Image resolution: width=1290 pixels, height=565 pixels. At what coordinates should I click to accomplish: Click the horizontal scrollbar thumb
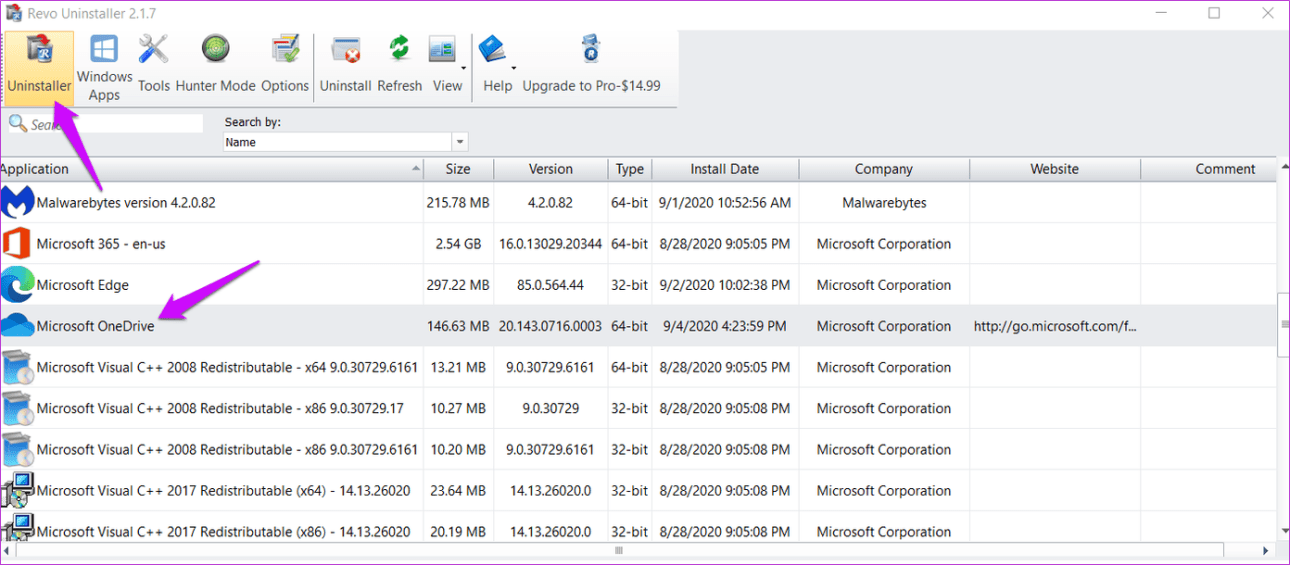pos(620,551)
